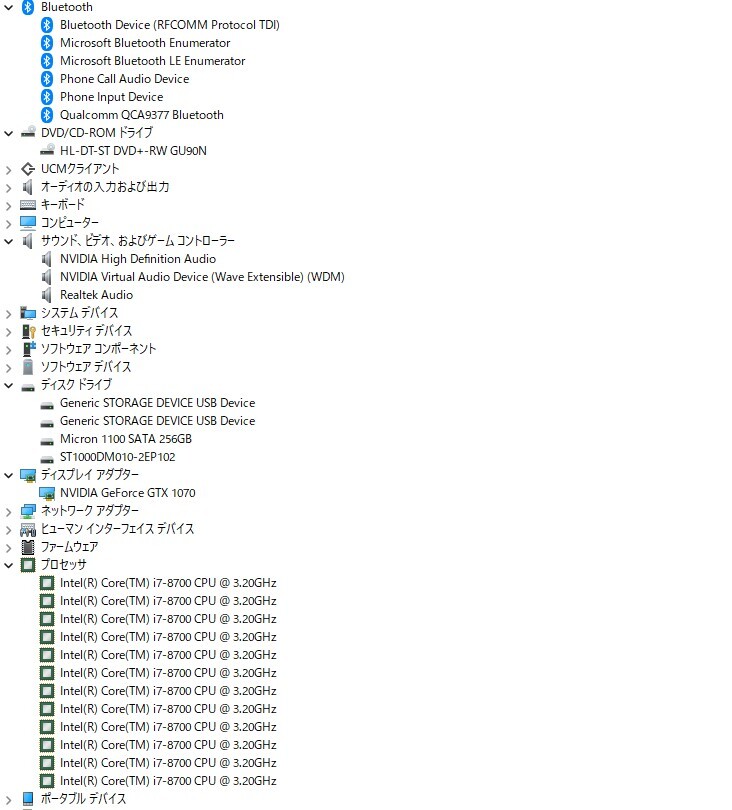
Task: Select NVIDIA High Definition Audio entry
Action: click(138, 259)
